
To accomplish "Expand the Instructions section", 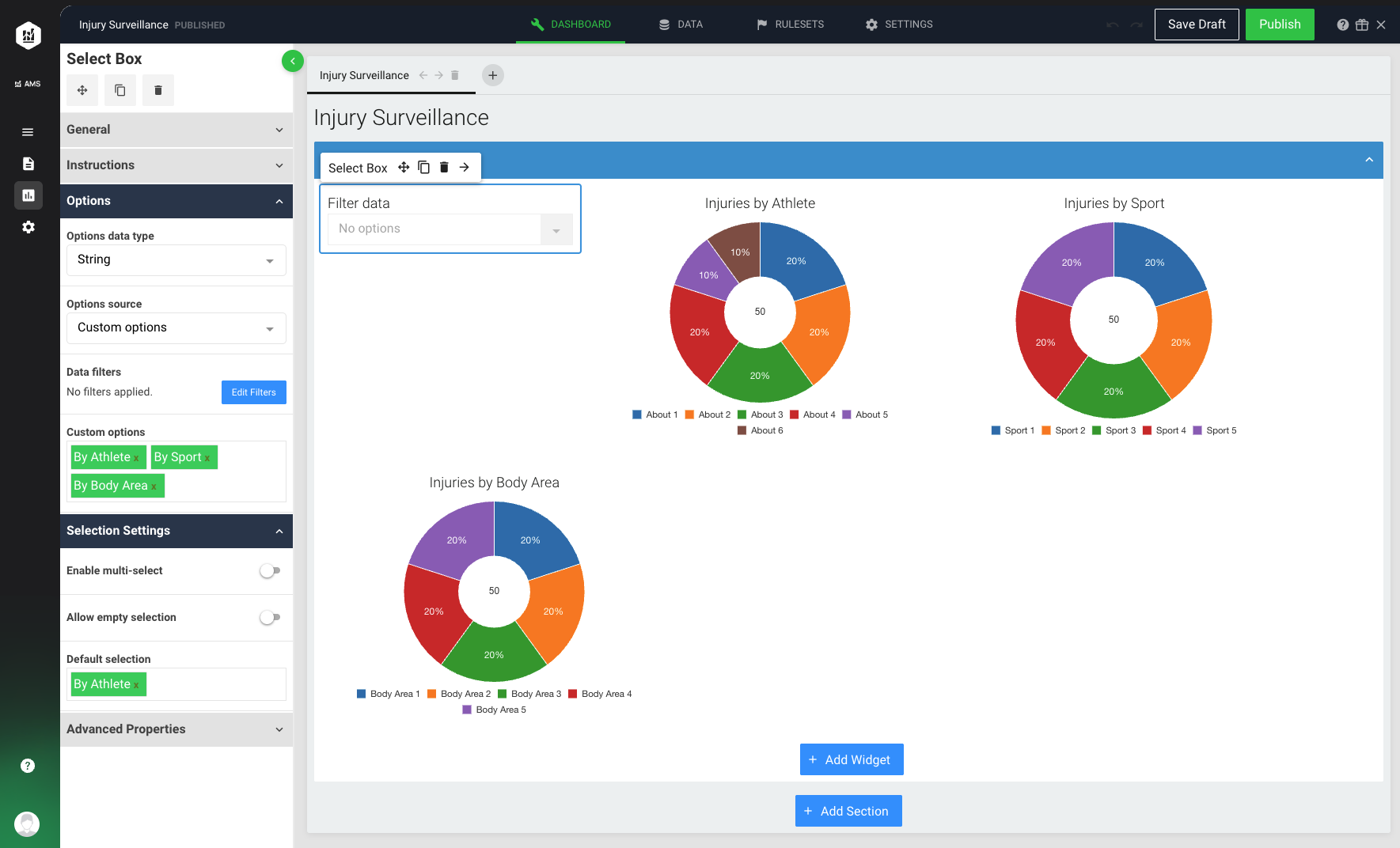I will (176, 165).
